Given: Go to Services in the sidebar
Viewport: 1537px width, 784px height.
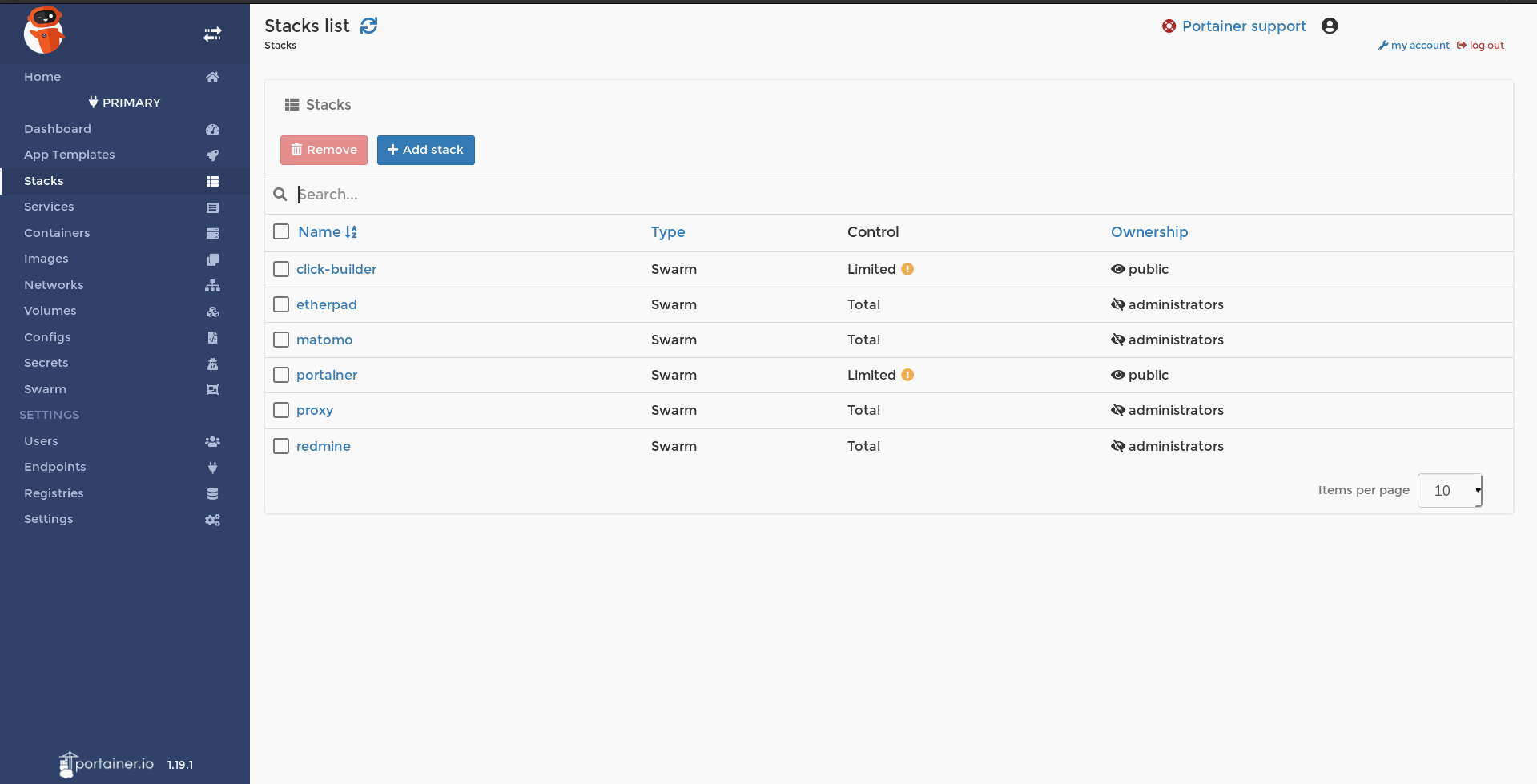Looking at the screenshot, I should pyautogui.click(x=49, y=207).
